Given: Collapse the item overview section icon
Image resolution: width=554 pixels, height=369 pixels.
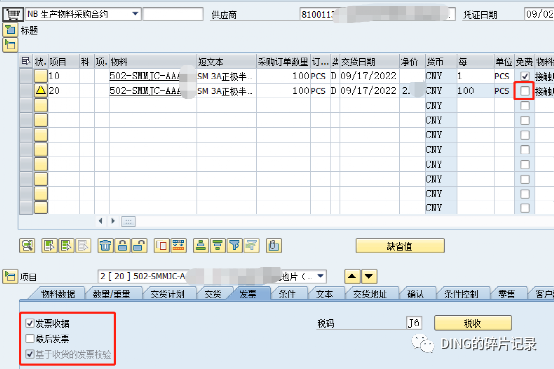Looking at the screenshot, I should coord(10,45).
